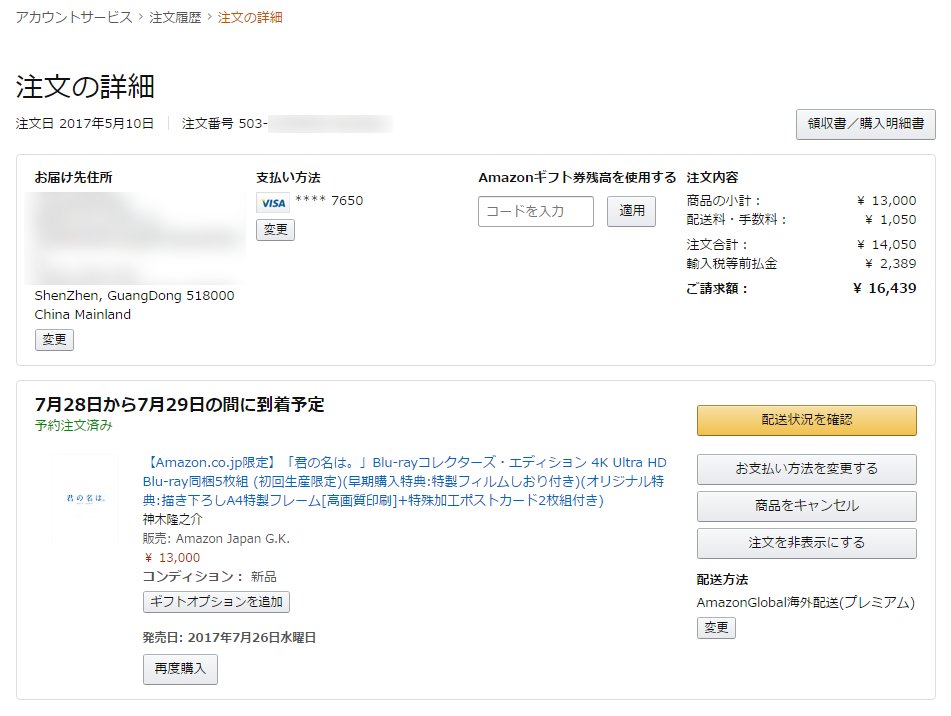Open the 領収書／購入明細書 button
The image size is (951, 716).
point(865,124)
